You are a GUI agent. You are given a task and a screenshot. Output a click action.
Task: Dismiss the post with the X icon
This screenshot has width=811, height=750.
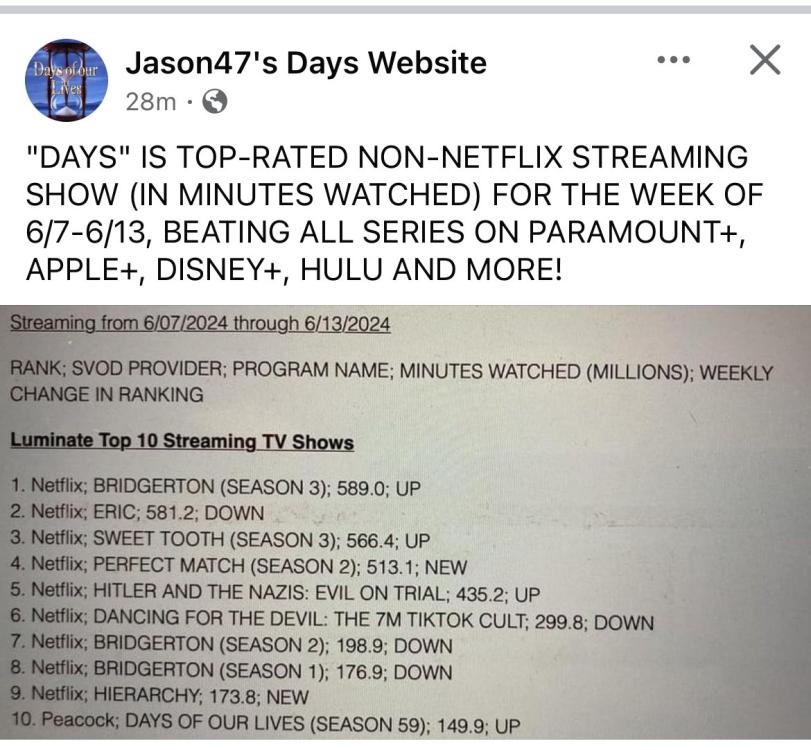point(765,61)
